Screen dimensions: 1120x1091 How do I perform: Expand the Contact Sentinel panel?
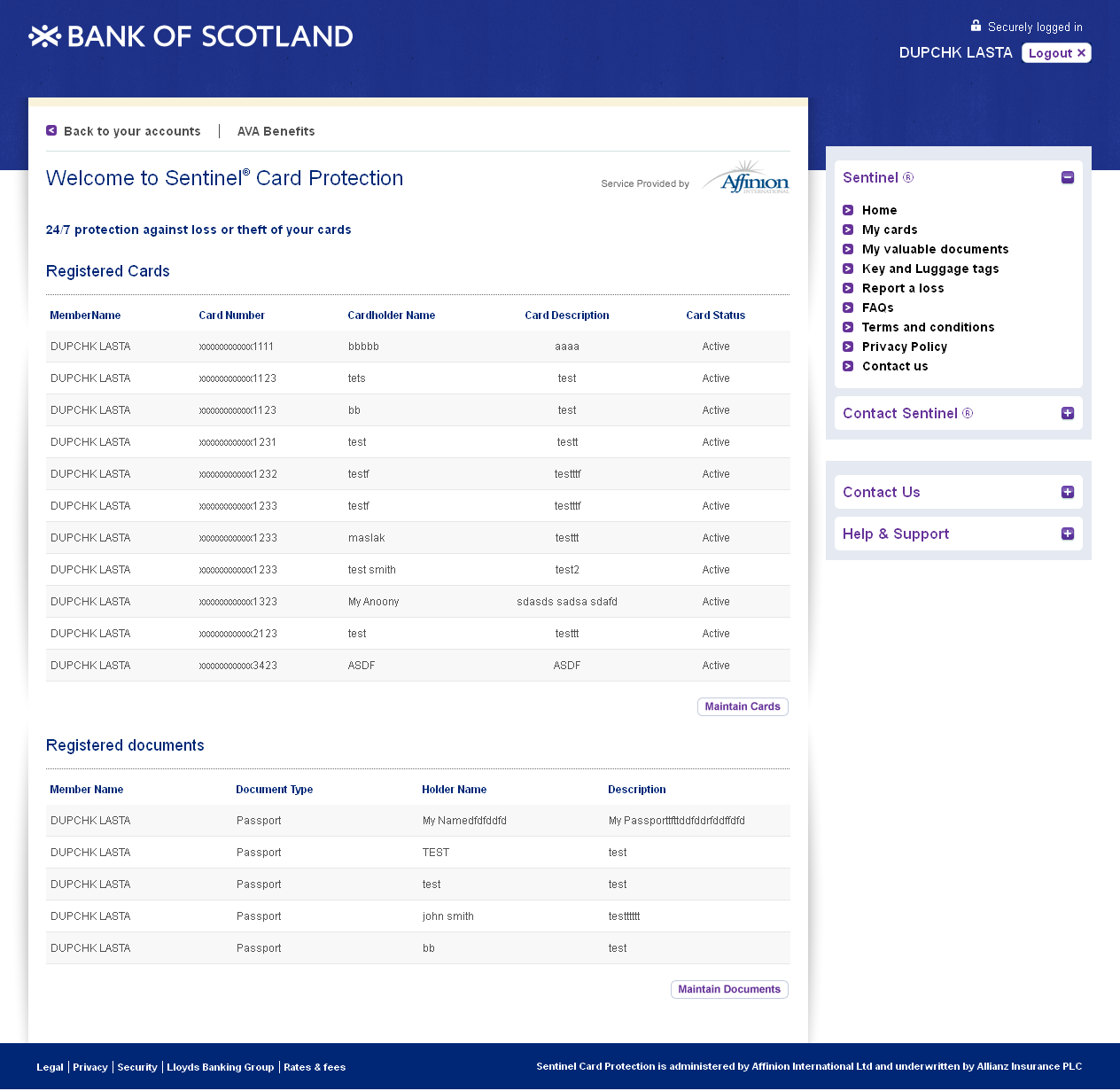(1068, 413)
